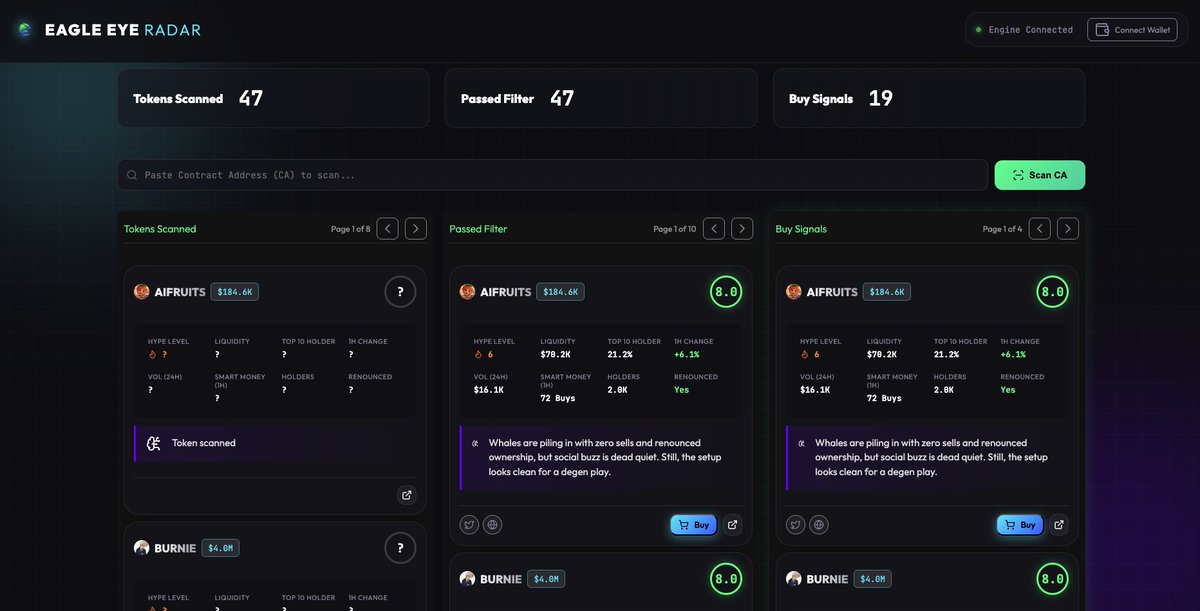Click the 8.0 score badge on Buy Signals AIFRUITS
This screenshot has height=611, width=1200.
click(x=1052, y=292)
